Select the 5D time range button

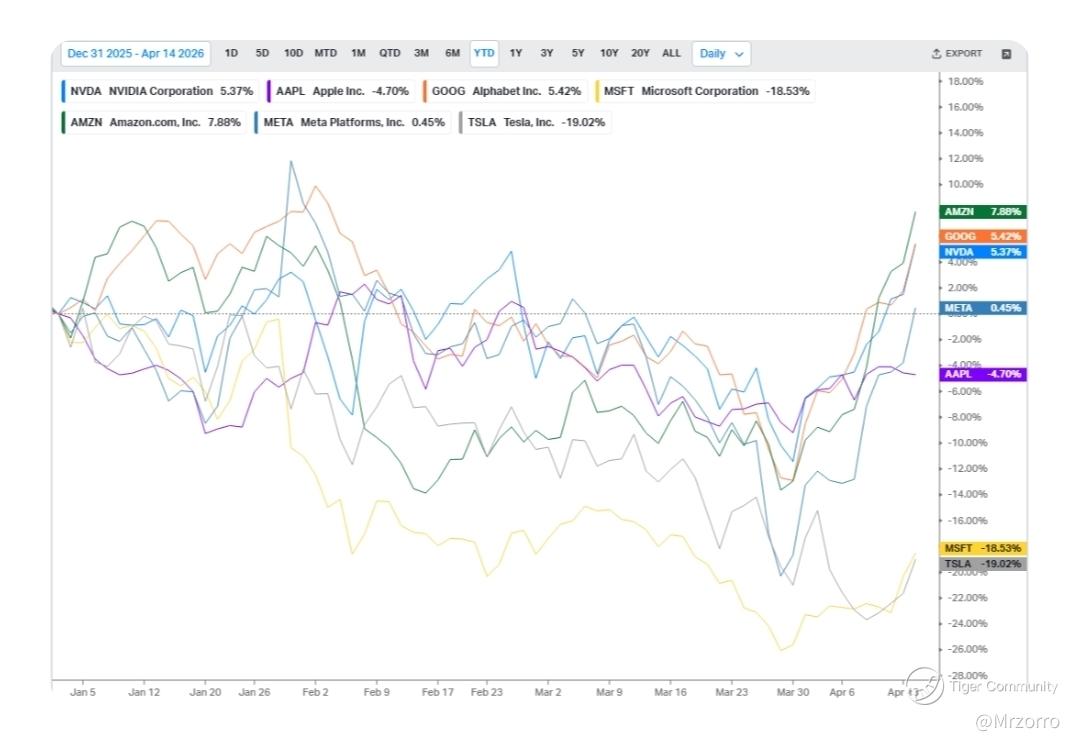click(x=262, y=53)
